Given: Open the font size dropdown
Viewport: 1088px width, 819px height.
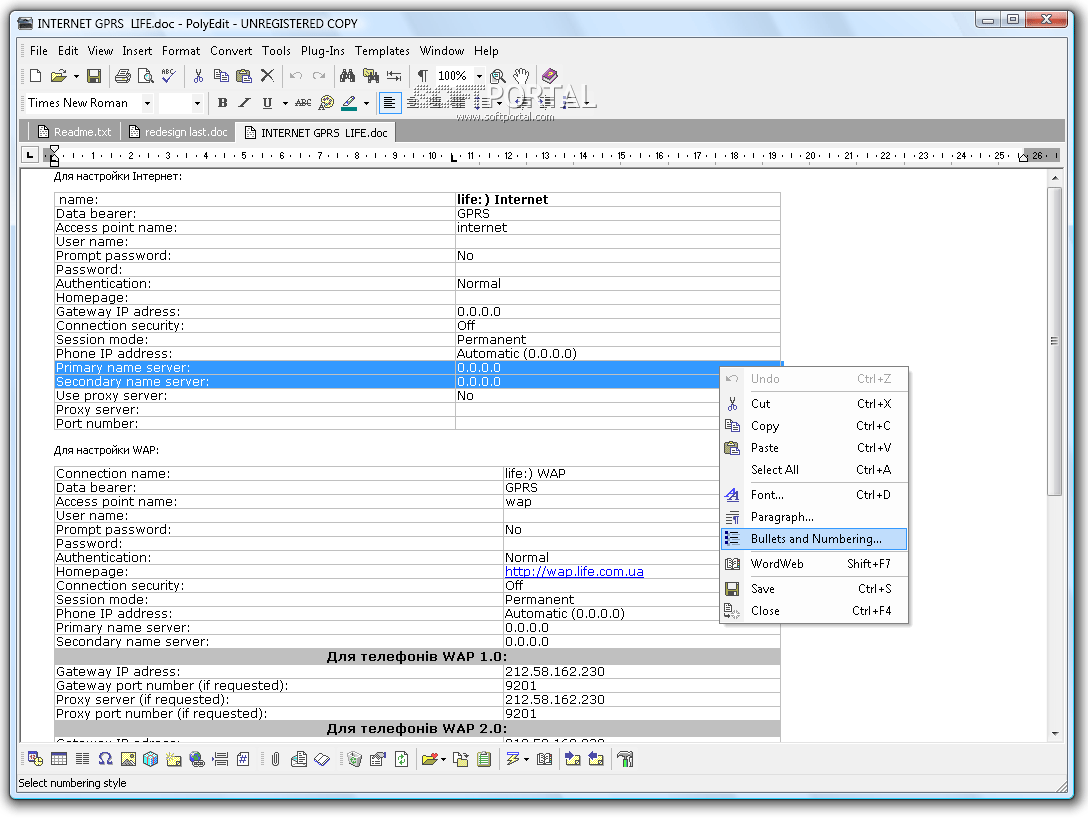Looking at the screenshot, I should (197, 103).
